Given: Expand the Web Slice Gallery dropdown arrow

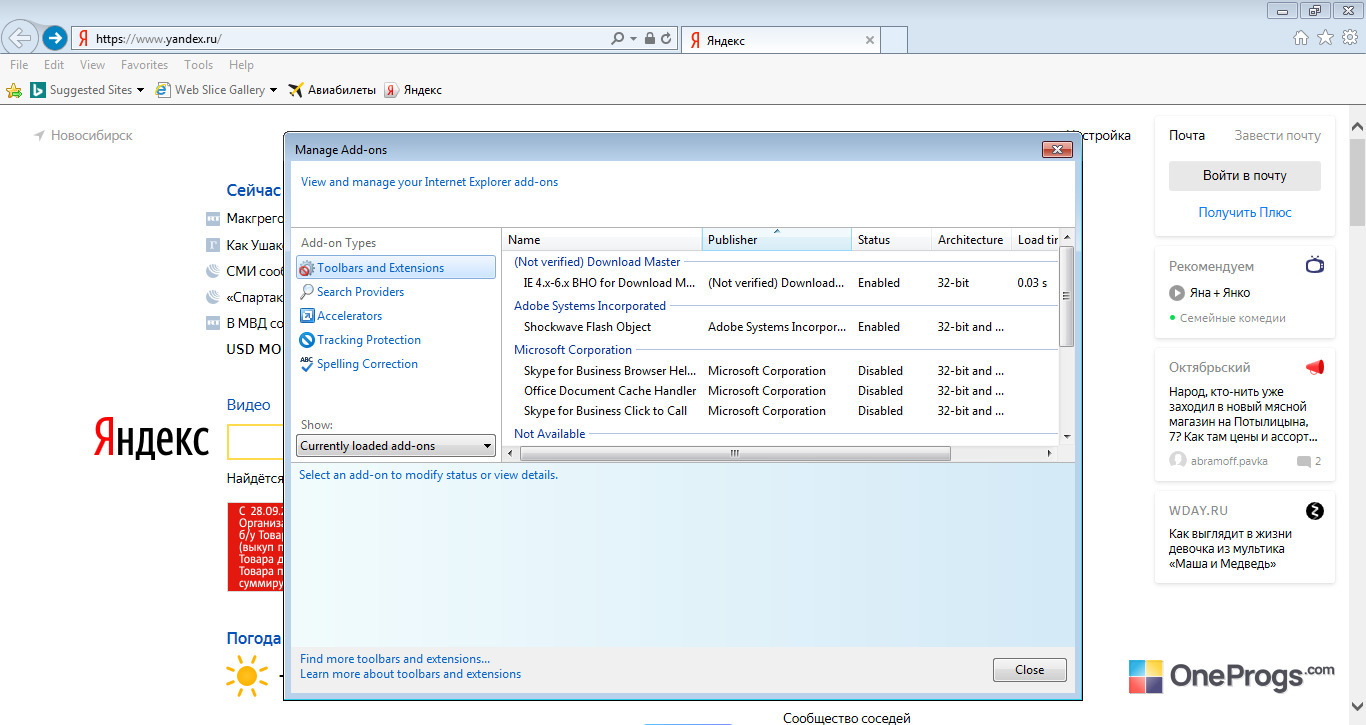Looking at the screenshot, I should [x=274, y=90].
